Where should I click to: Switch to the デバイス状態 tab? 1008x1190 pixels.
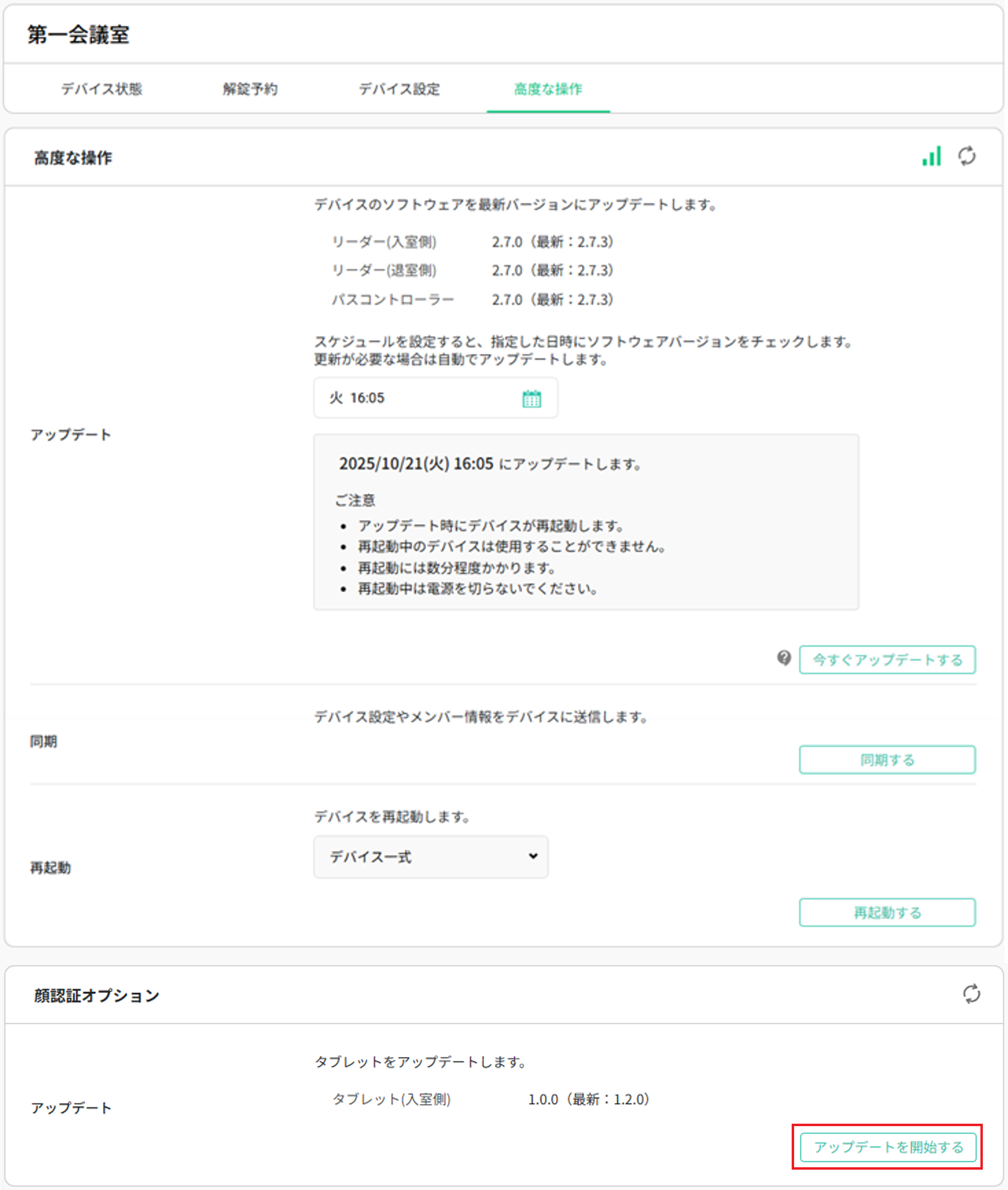click(x=102, y=89)
